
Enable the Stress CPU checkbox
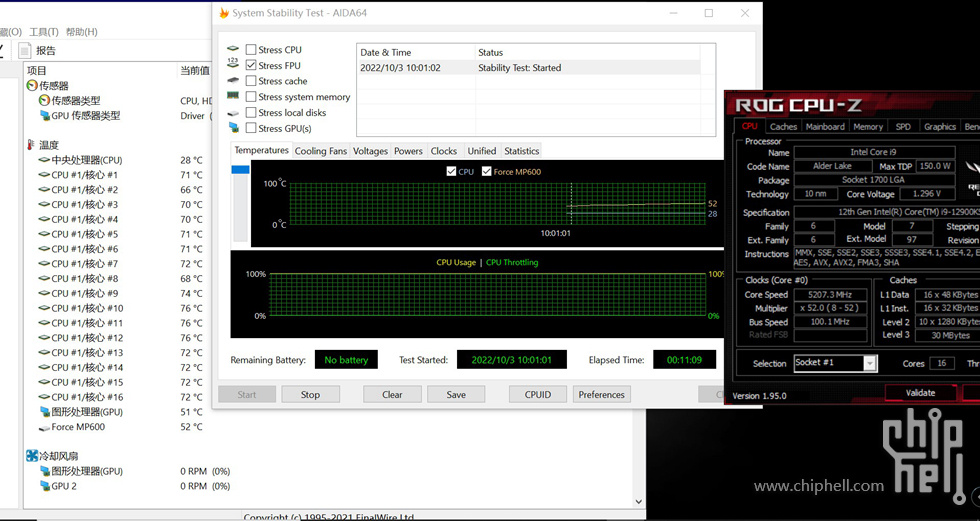click(x=251, y=49)
